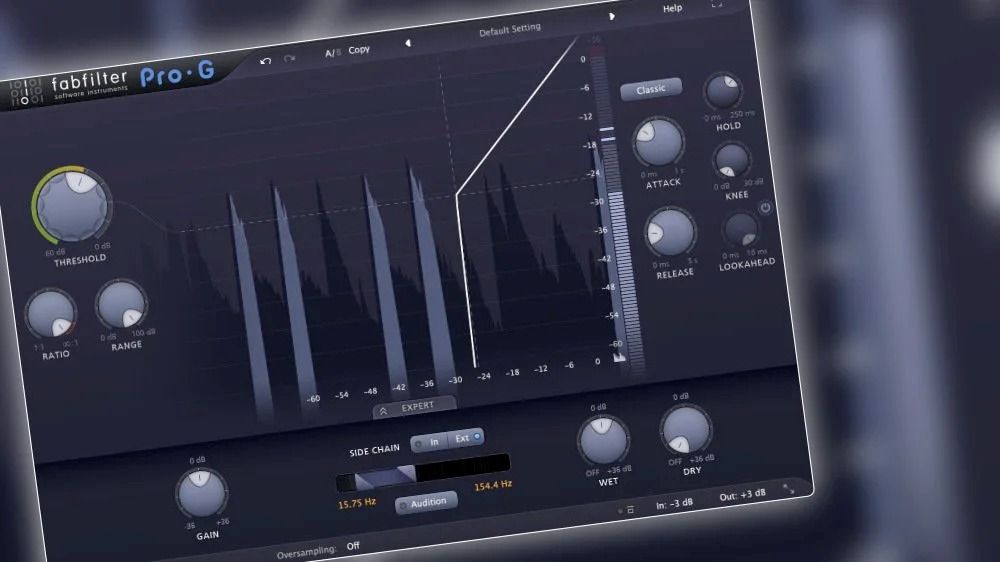Viewport: 1000px width, 562px height.
Task: Click the undo arrow icon
Action: (x=265, y=61)
